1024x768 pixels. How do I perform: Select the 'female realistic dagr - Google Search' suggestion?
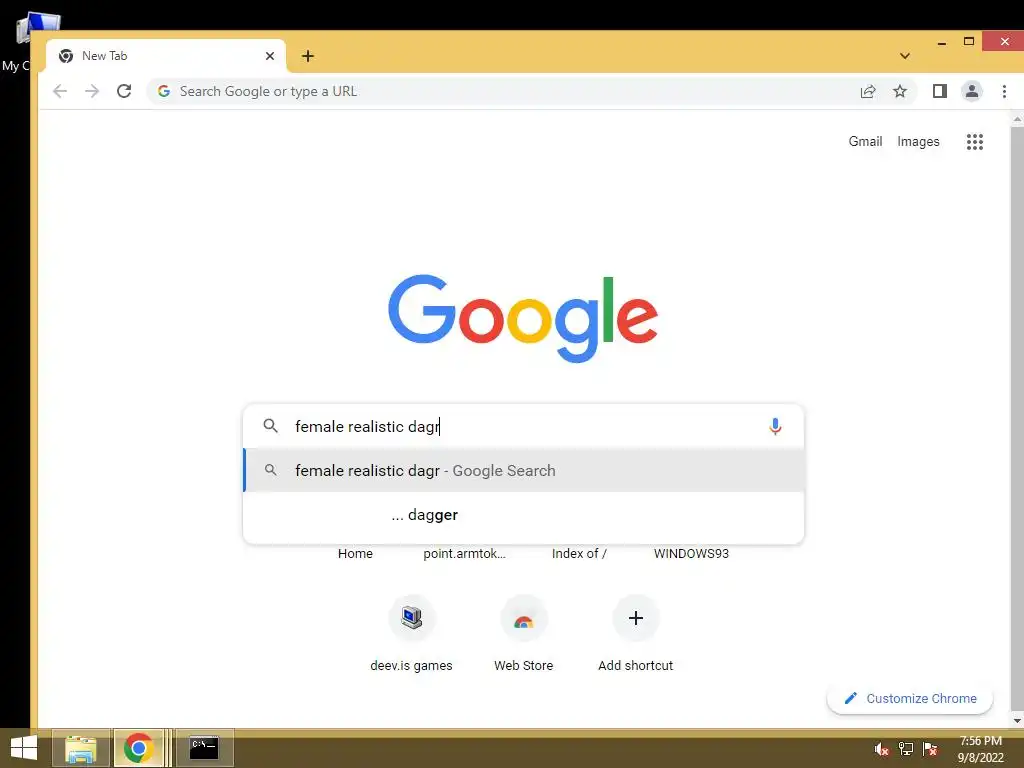523,471
